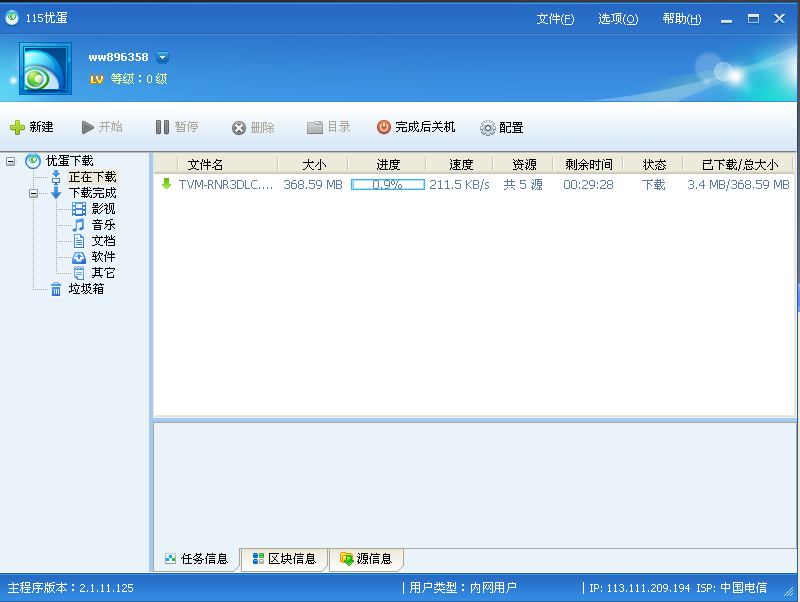Screen dimensions: 800x602
Task: Click the user avatar image
Action: (x=45, y=69)
